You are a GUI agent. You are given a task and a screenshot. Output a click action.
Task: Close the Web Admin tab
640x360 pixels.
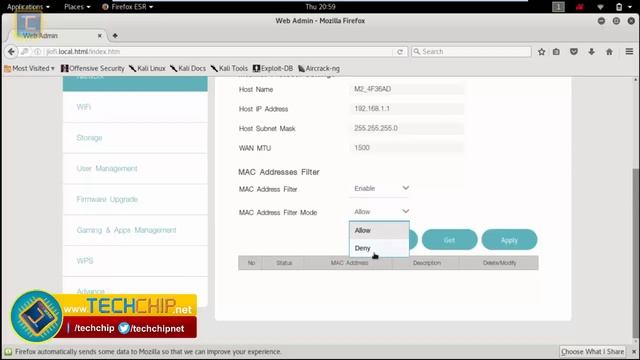tap(100, 36)
